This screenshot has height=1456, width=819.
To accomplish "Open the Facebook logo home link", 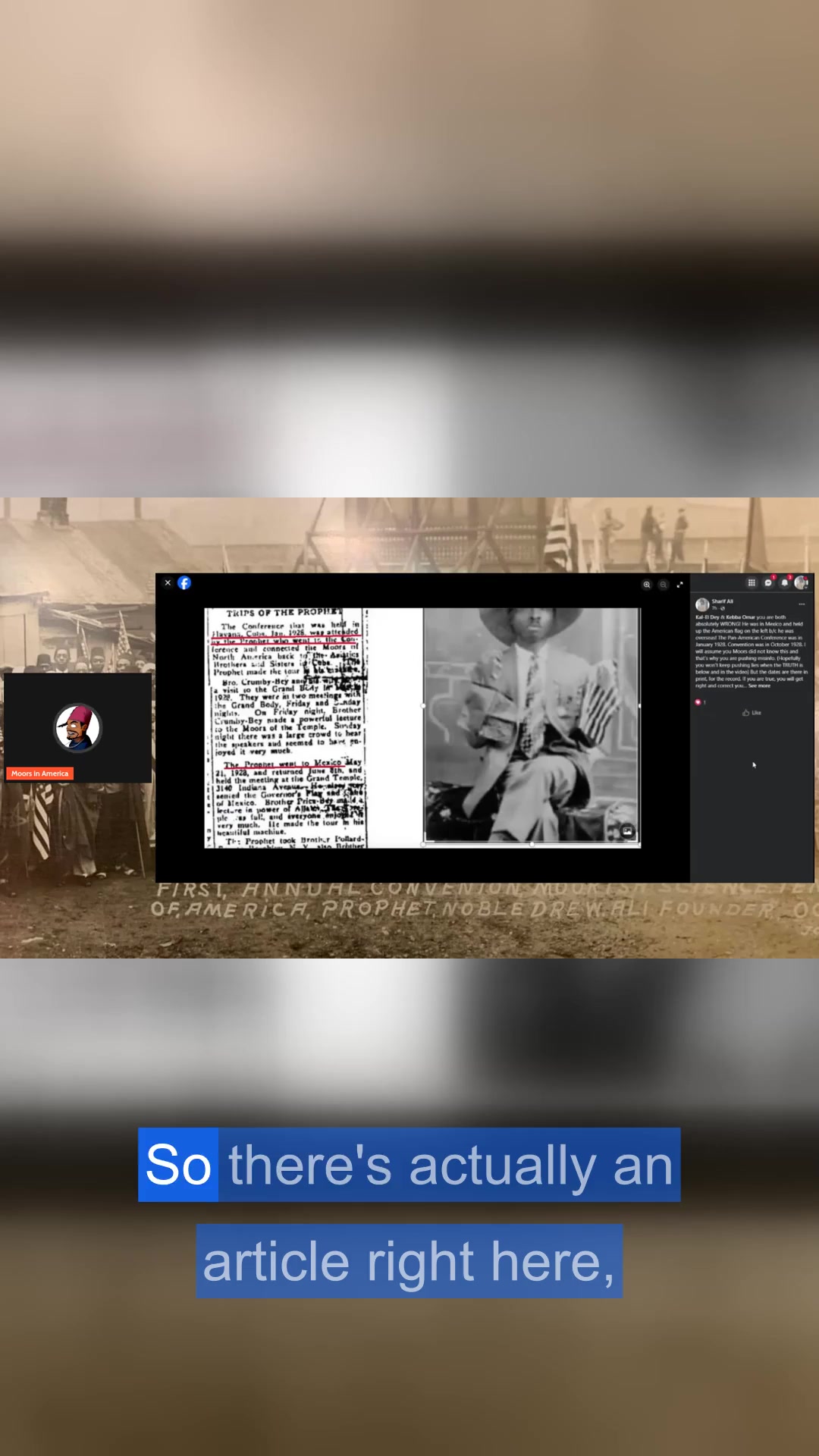I will point(184,583).
